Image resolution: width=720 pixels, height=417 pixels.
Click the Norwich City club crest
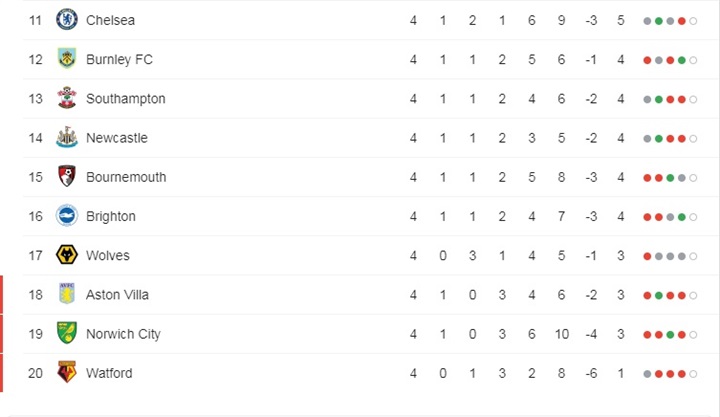(67, 333)
